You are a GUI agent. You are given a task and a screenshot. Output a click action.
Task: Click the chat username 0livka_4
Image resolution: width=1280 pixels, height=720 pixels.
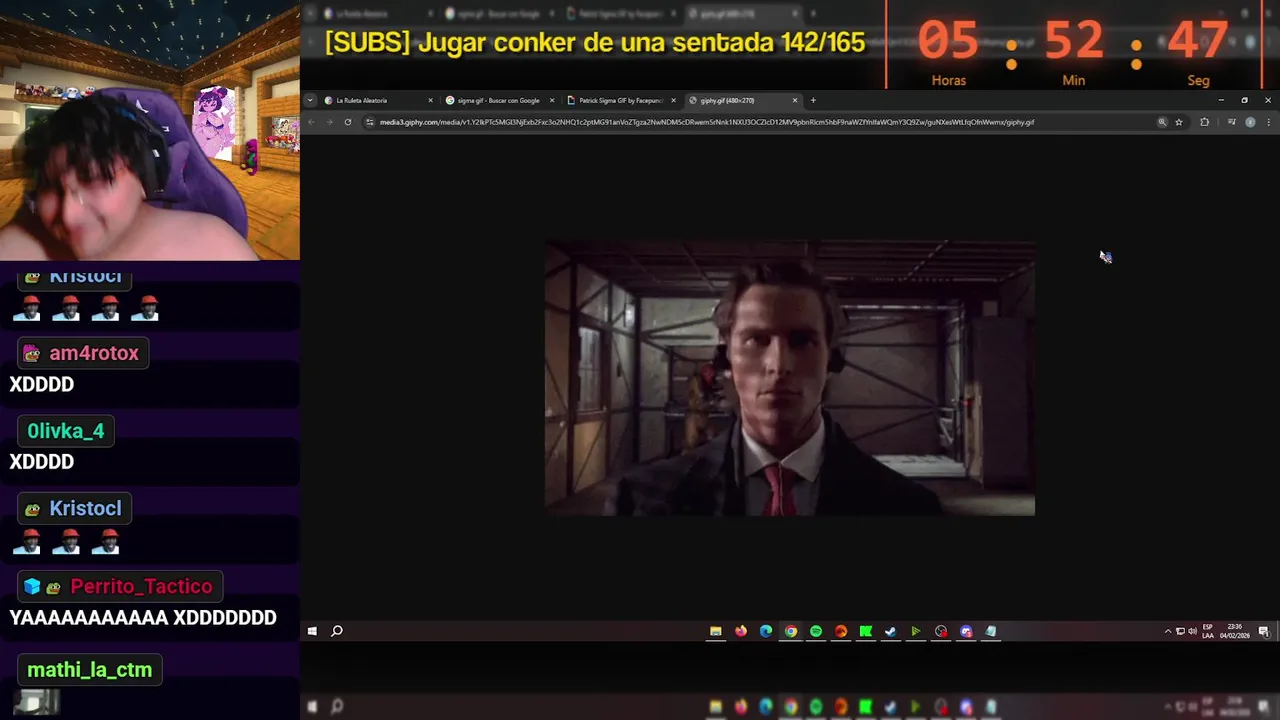click(x=65, y=431)
